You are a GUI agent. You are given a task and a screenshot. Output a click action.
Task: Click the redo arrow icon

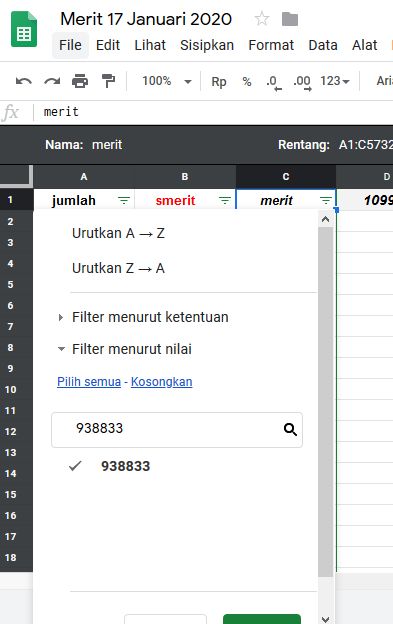tap(52, 81)
